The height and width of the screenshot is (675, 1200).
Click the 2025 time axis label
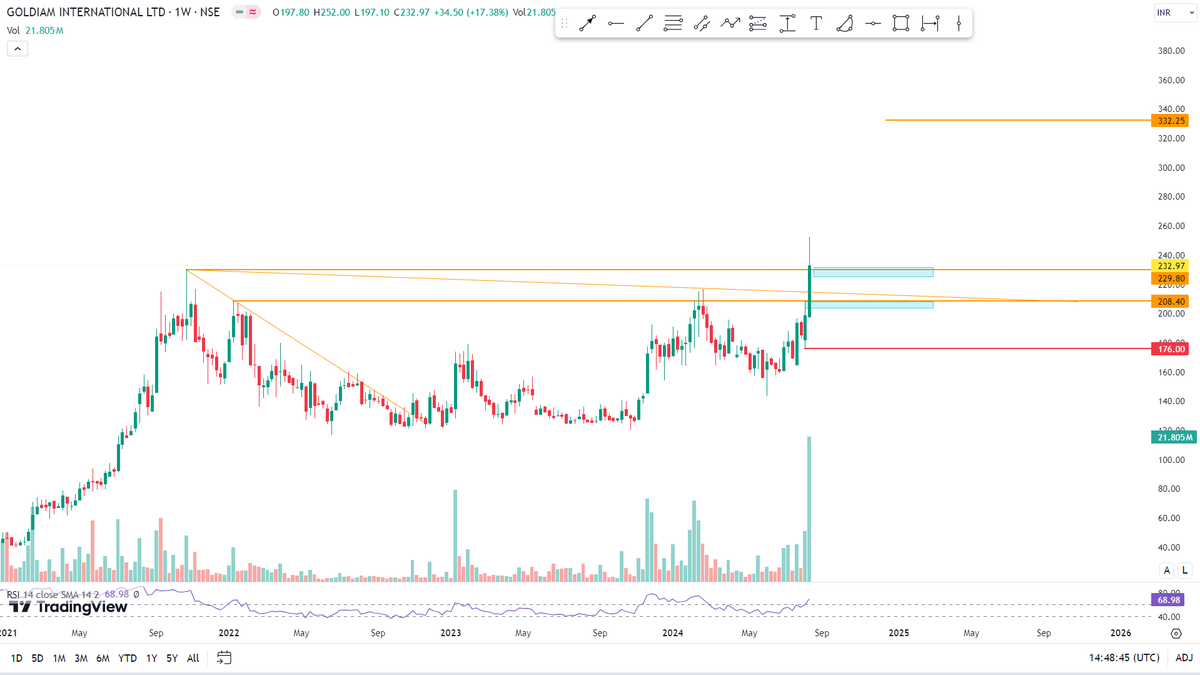898,633
